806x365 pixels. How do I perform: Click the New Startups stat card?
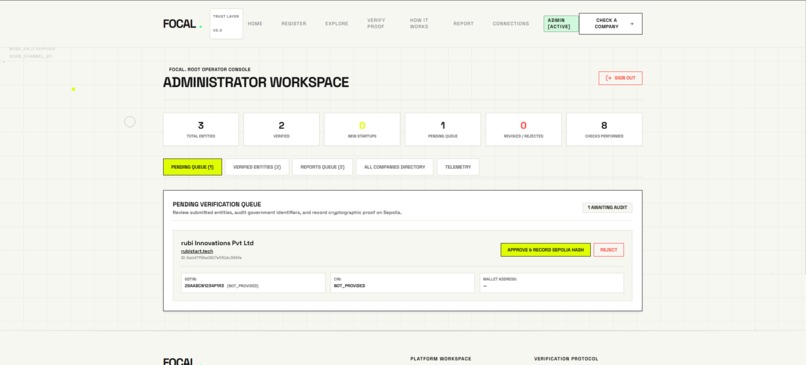pyautogui.click(x=362, y=130)
